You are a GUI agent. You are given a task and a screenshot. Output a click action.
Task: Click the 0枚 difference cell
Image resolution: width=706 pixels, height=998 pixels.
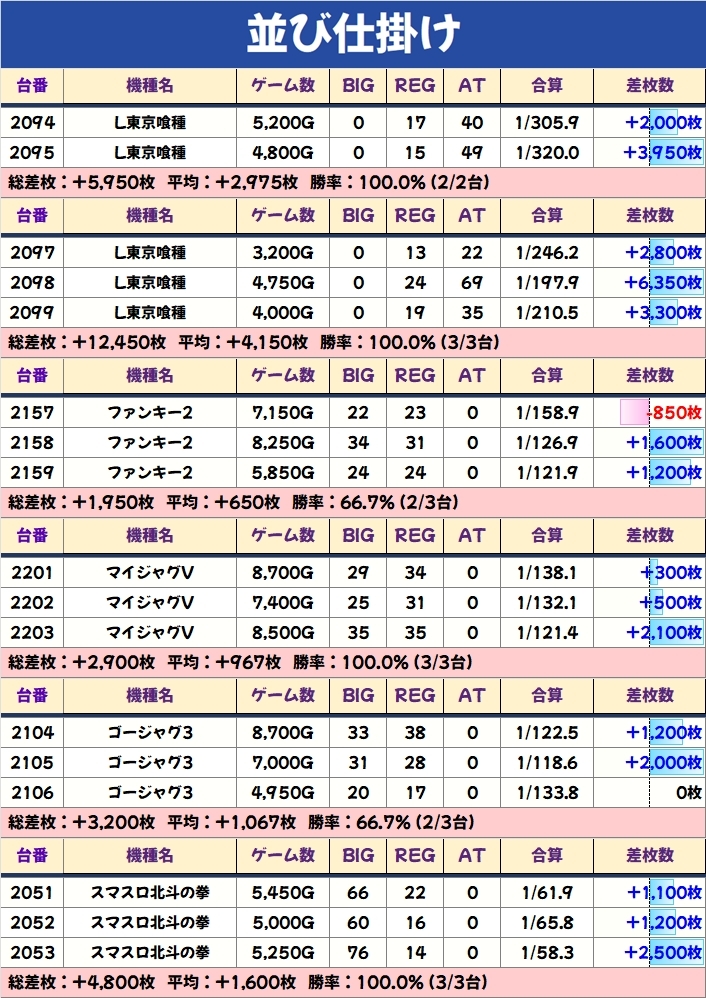pos(649,792)
